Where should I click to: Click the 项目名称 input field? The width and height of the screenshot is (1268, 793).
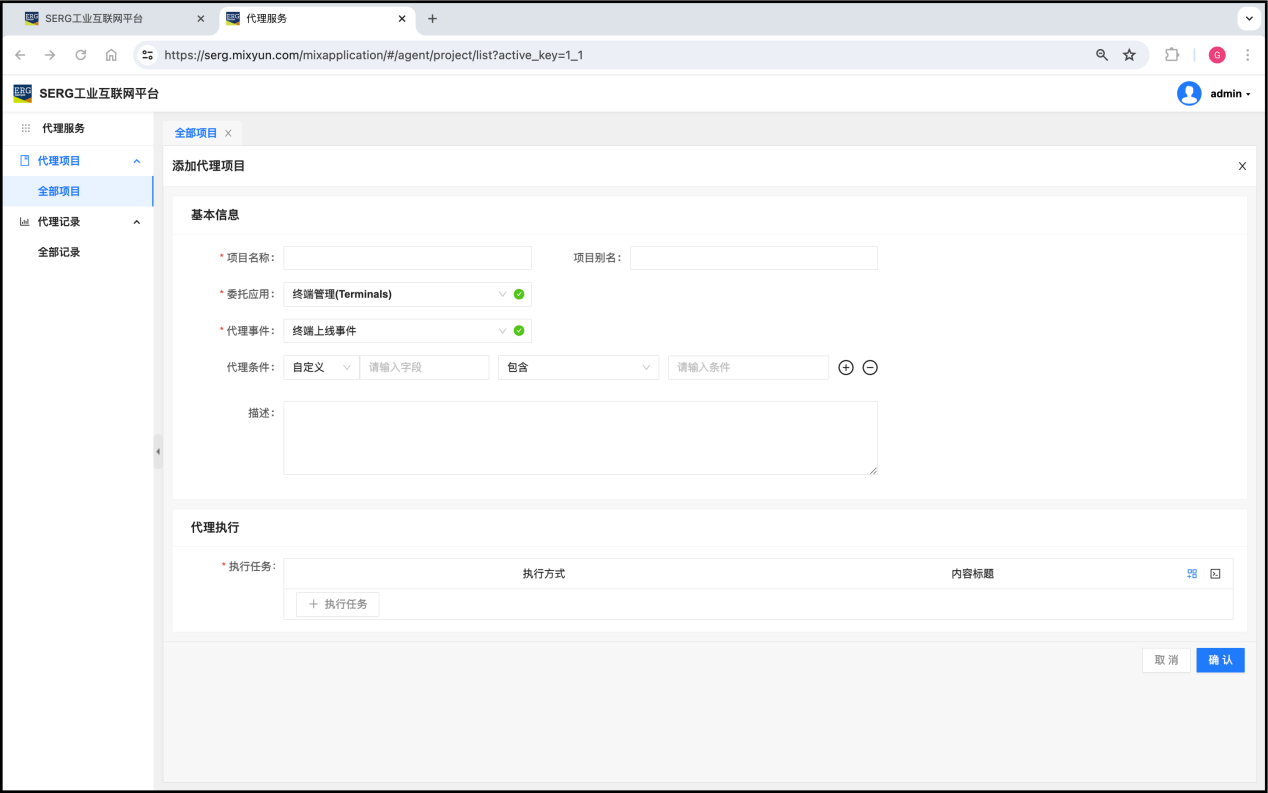point(407,258)
